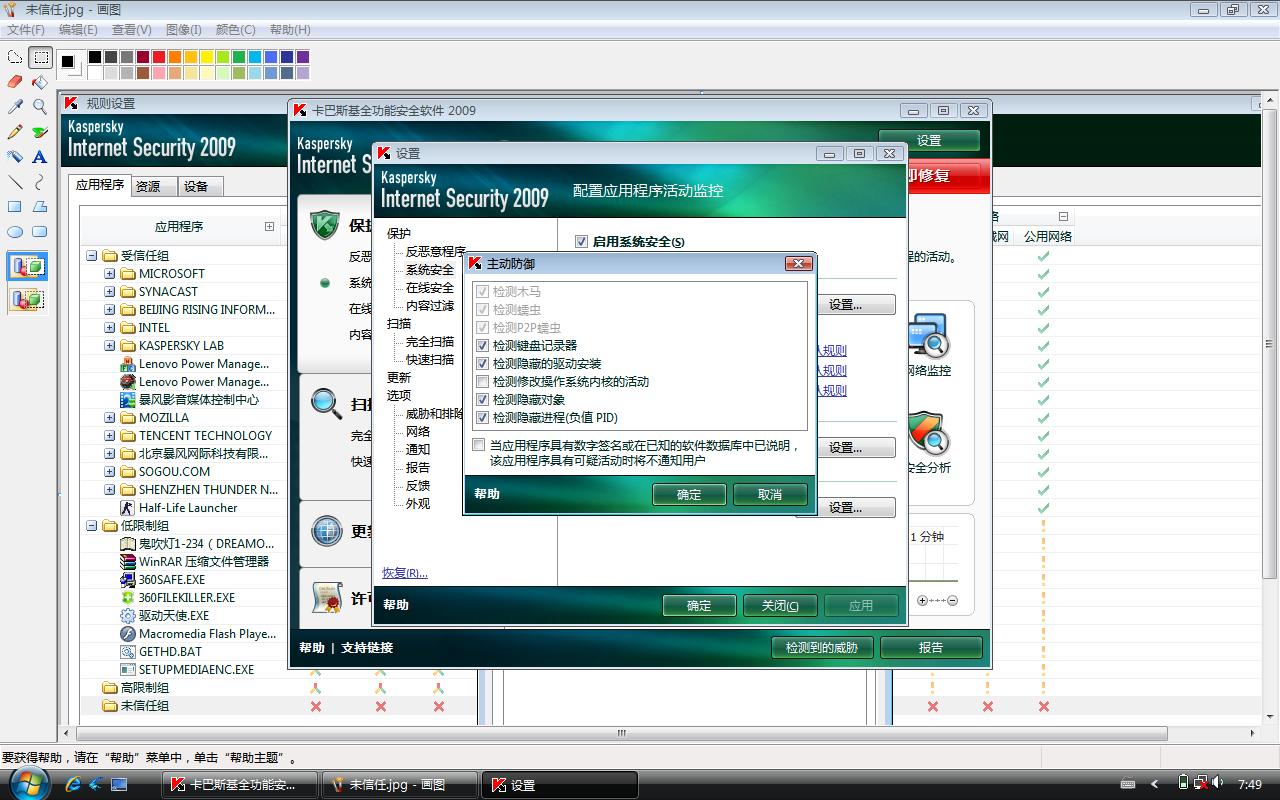Open Paint's 查看(V) menu
Image resolution: width=1280 pixels, height=800 pixels.
(132, 30)
